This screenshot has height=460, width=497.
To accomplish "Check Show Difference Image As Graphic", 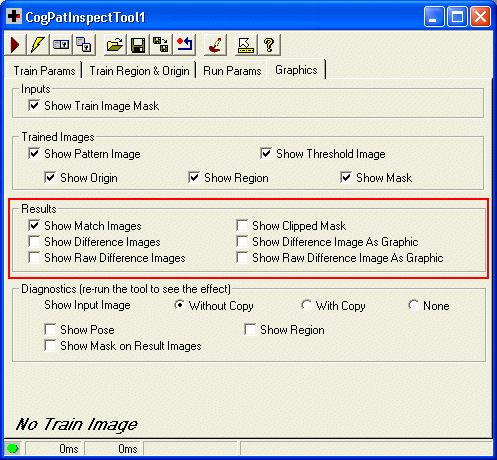I will (242, 242).
